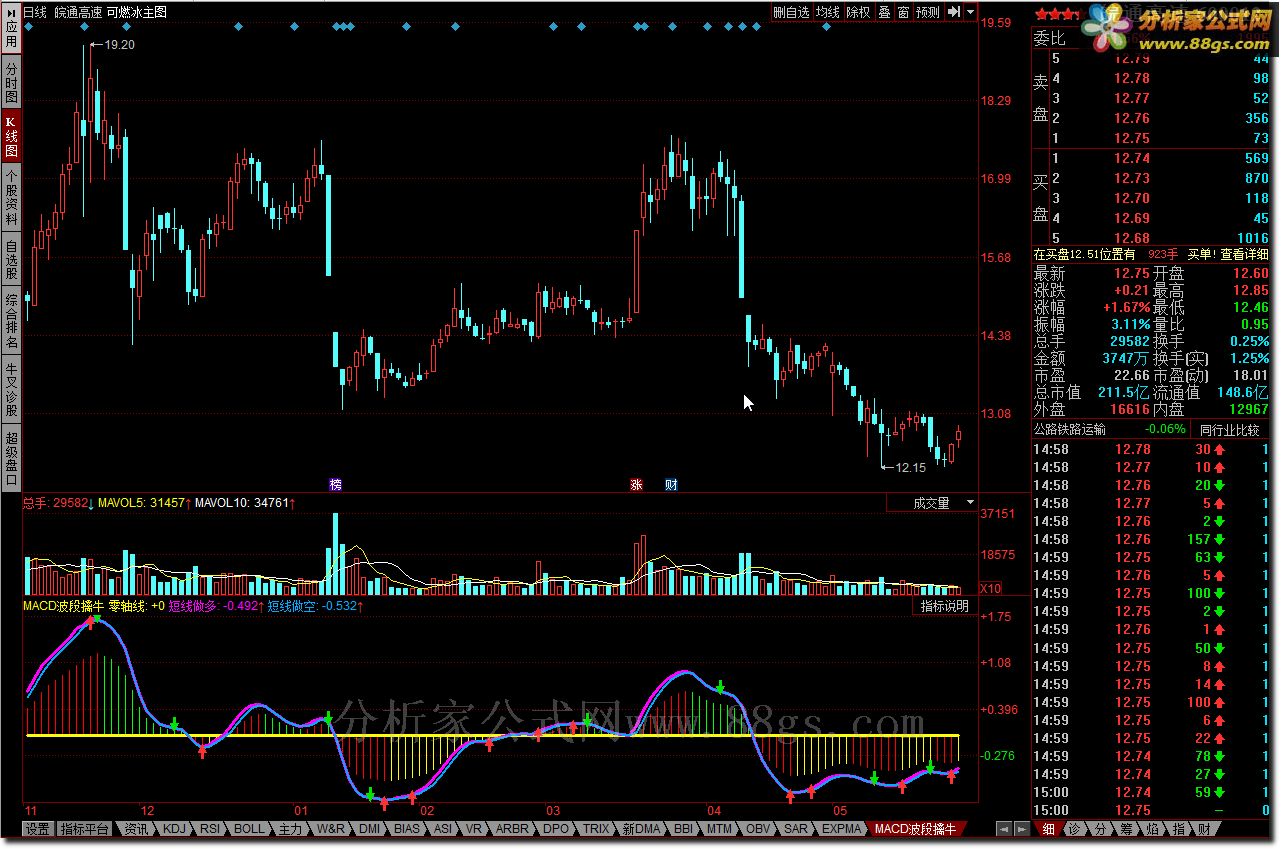Screen dimensions: 1281x849
Task: Click the 财 marker under chart
Action: point(671,484)
